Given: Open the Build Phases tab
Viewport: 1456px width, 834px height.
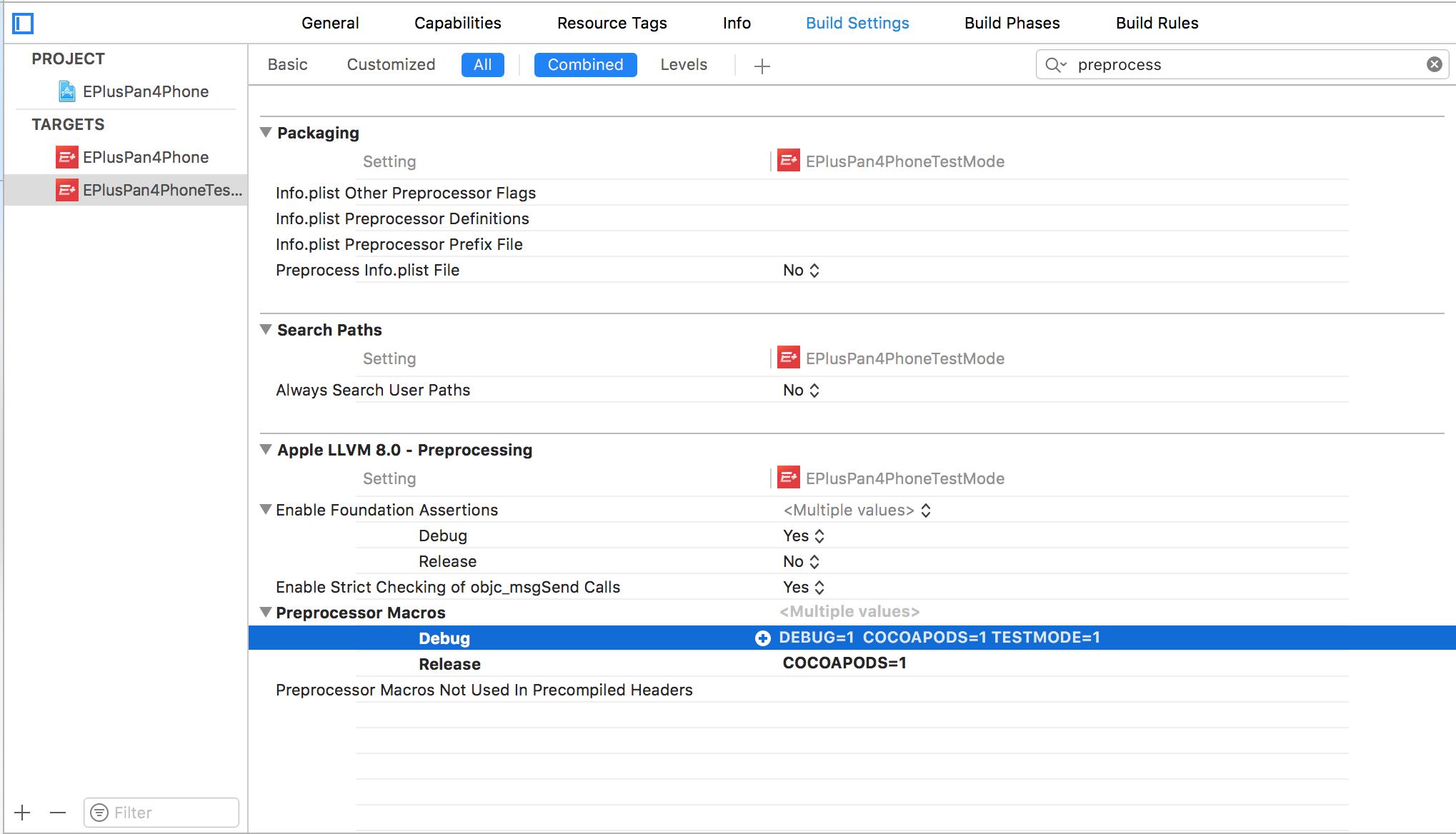Looking at the screenshot, I should coord(1012,24).
